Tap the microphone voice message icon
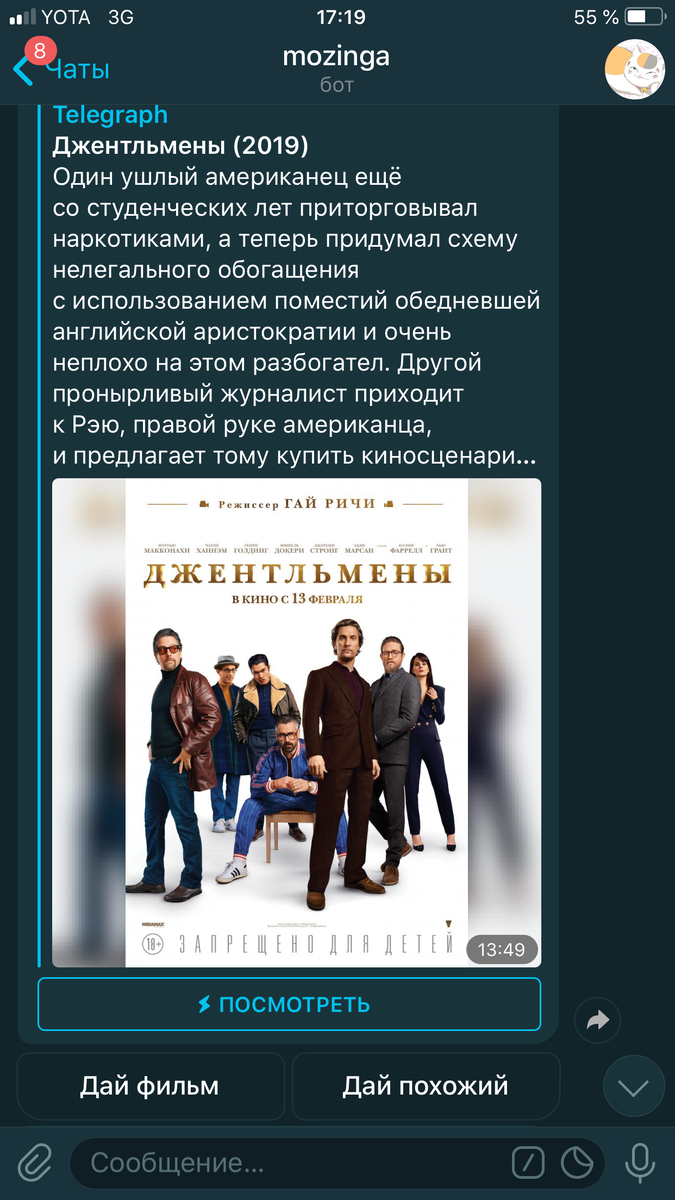The height and width of the screenshot is (1200, 675). tap(639, 1162)
